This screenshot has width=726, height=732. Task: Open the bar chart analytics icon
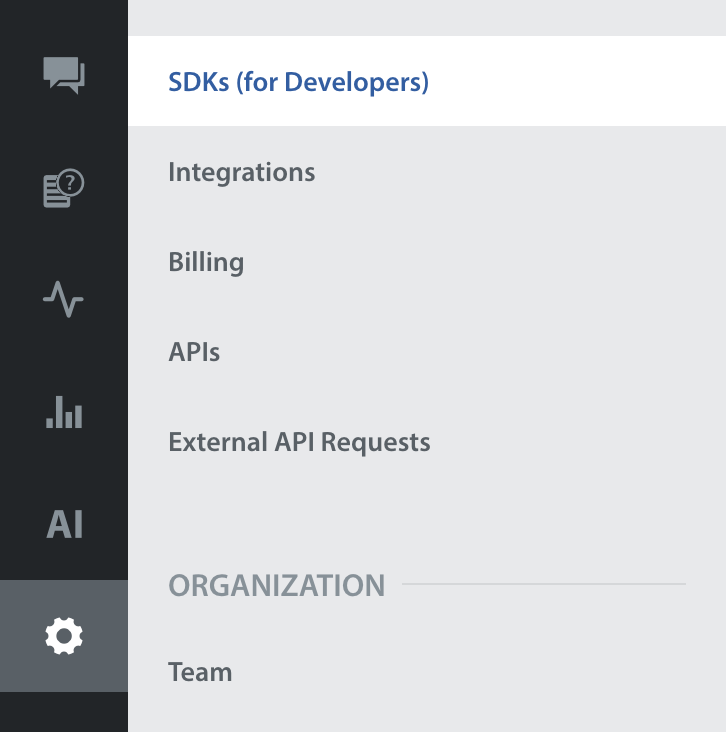coord(64,411)
